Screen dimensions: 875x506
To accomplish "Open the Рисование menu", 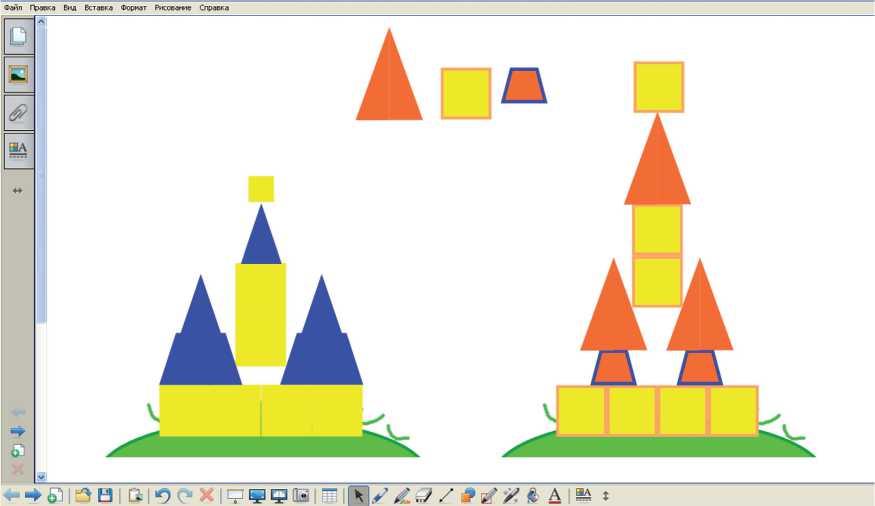I will [x=173, y=8].
